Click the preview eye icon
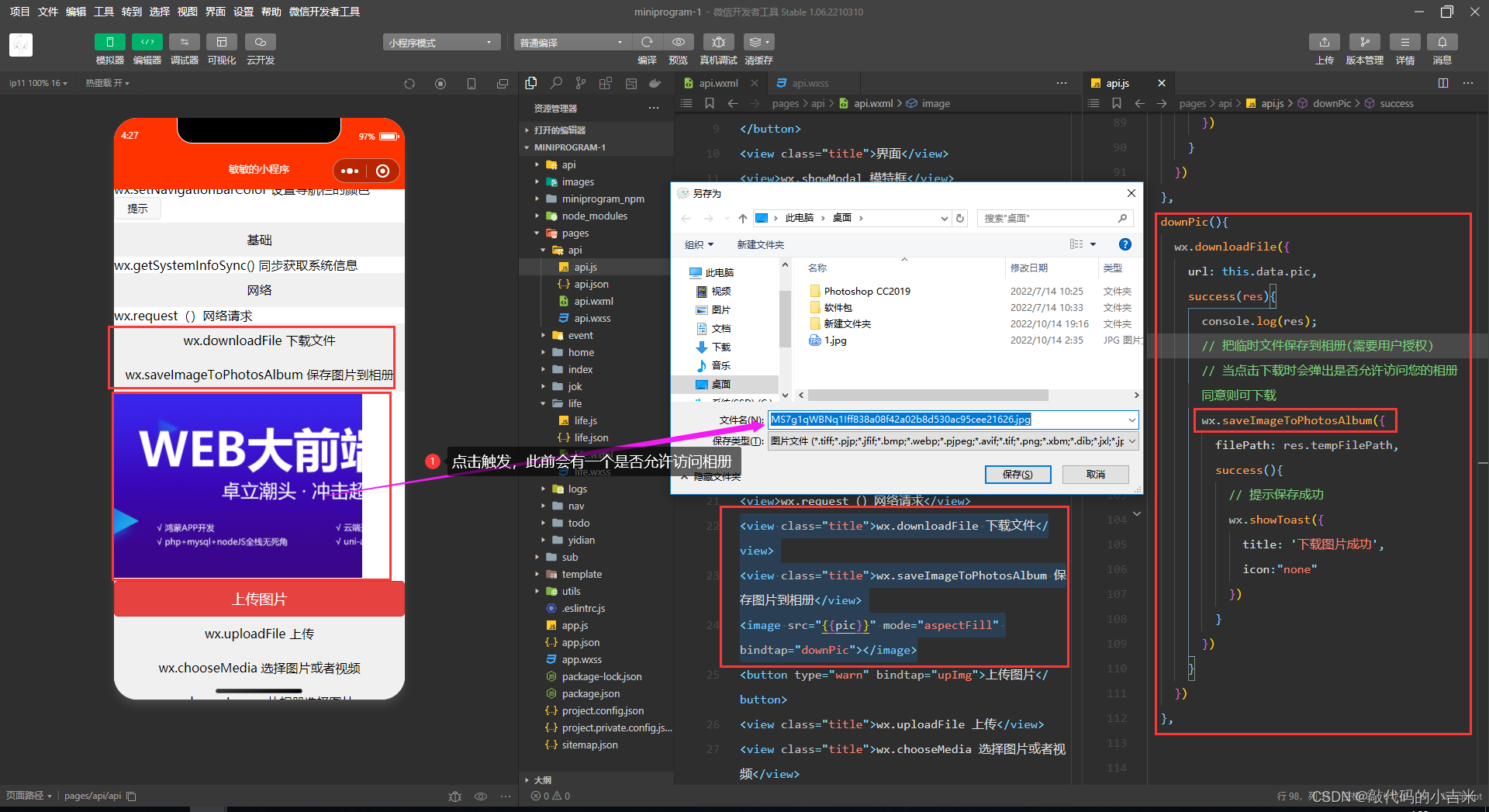Screen dimensions: 1489x812 tap(679, 42)
